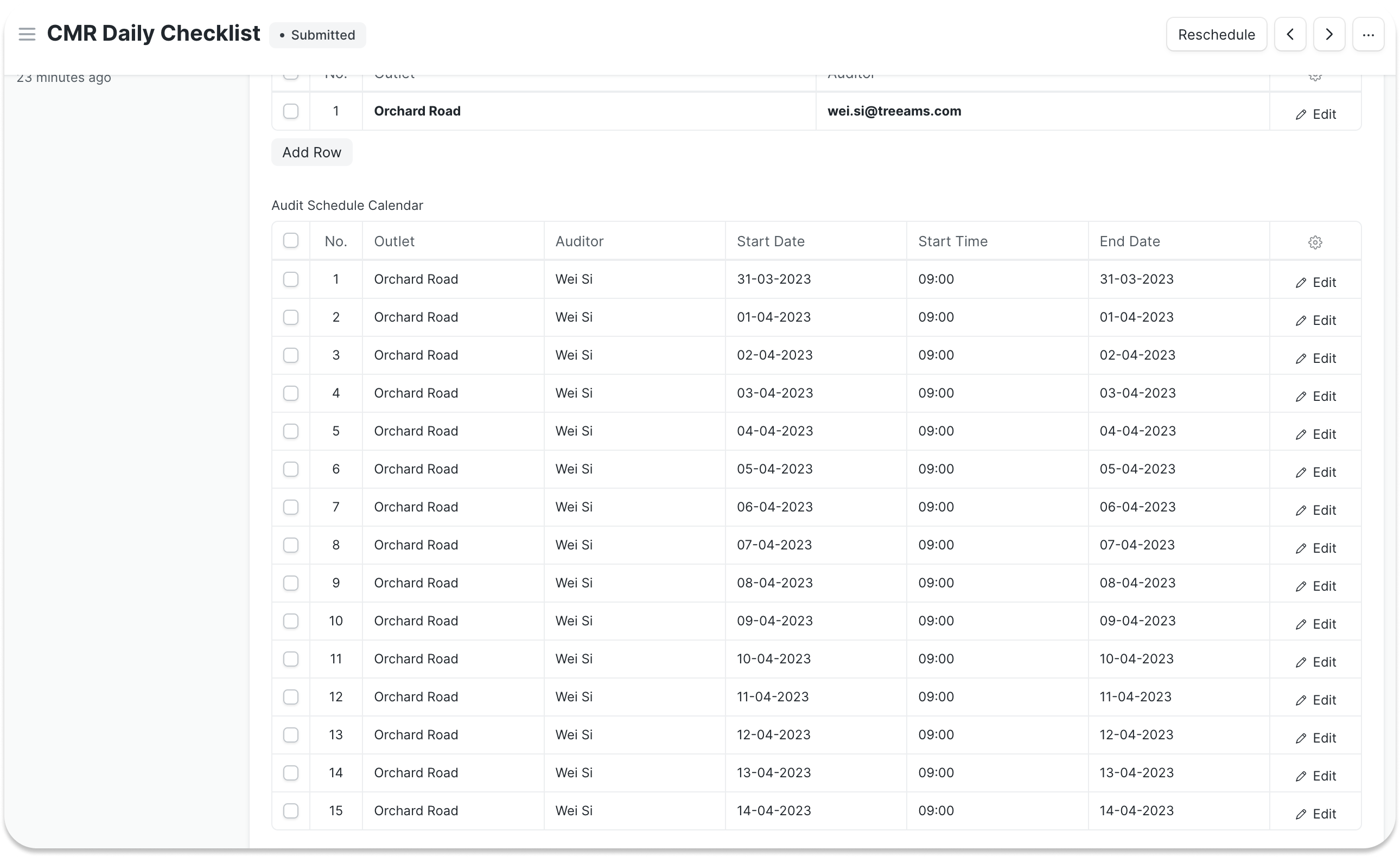Click the Reschedule button
The image size is (1400, 857).
[1216, 35]
